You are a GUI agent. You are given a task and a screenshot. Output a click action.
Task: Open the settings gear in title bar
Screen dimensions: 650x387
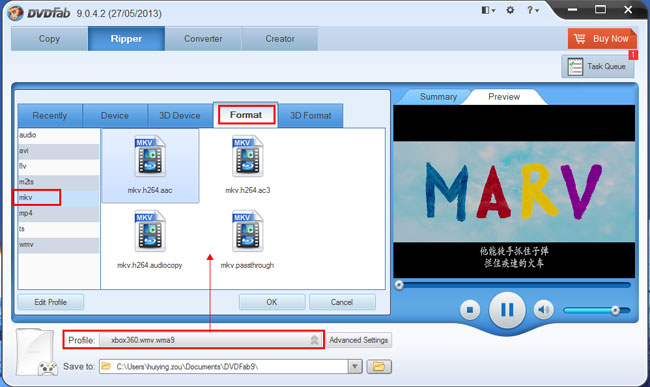[510, 10]
